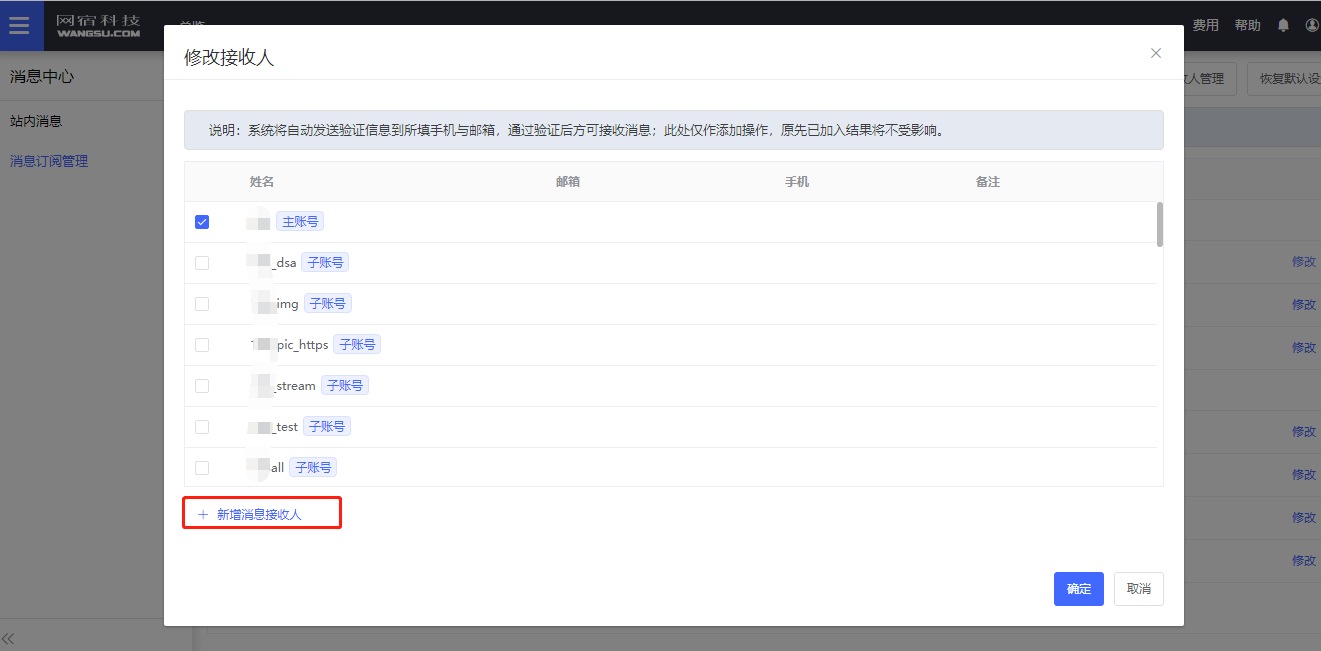Image resolution: width=1321 pixels, height=651 pixels.
Task: Open 站内消息 in sidebar
Action: (36, 121)
